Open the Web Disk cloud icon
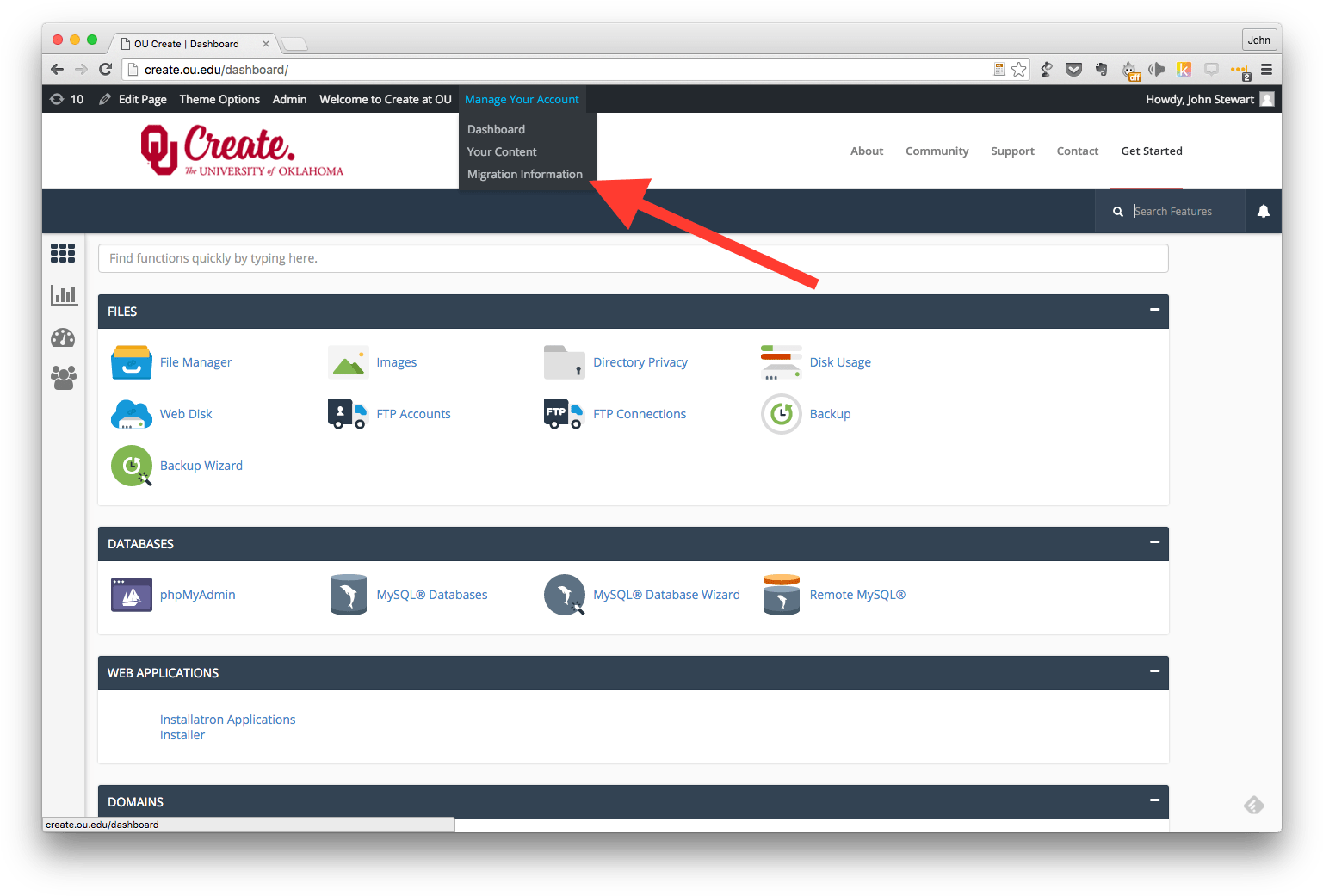The height and width of the screenshot is (896, 1323). 131,414
